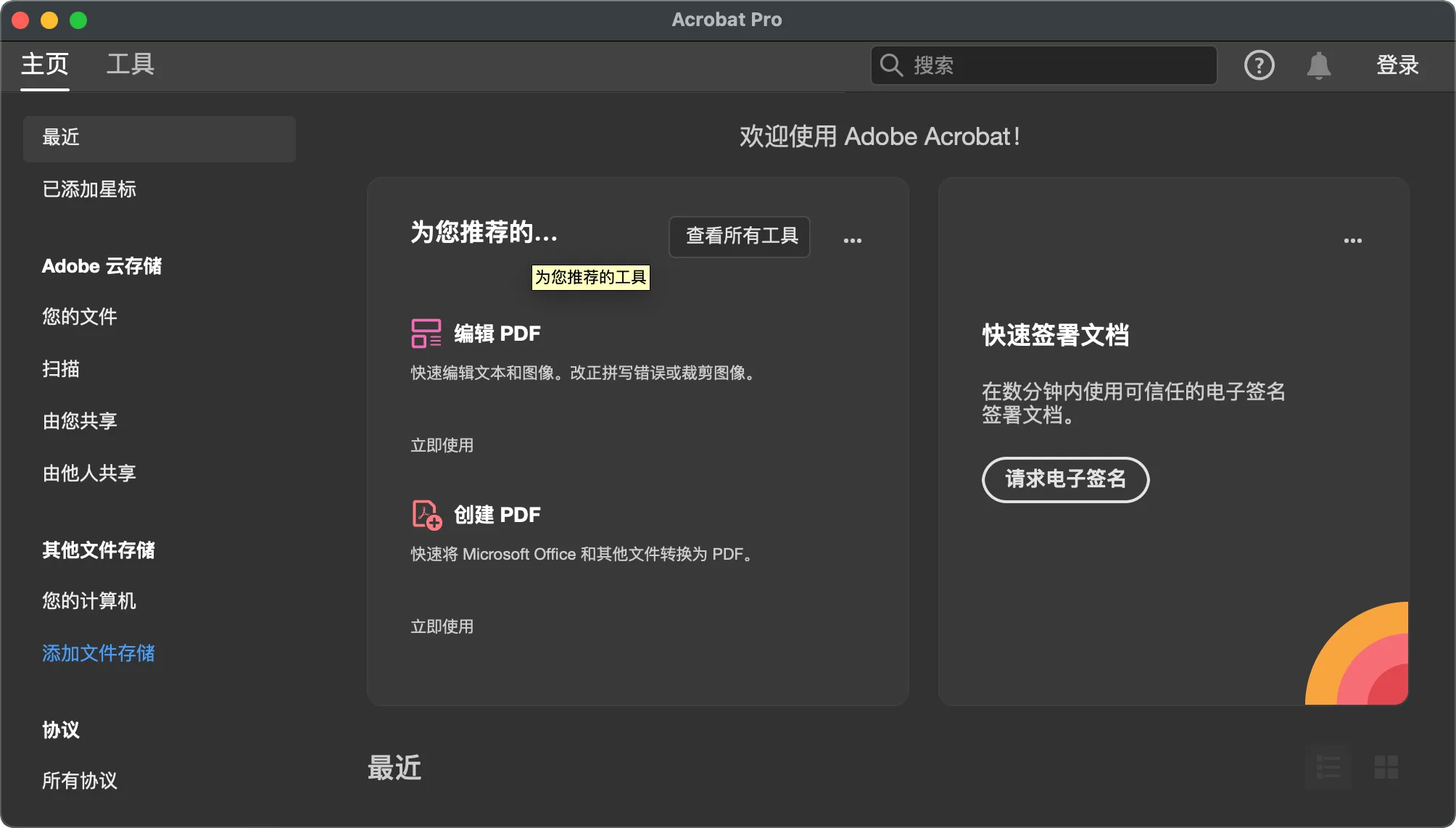The image size is (1456, 828).
Task: Select the 主页 tab
Action: (45, 64)
